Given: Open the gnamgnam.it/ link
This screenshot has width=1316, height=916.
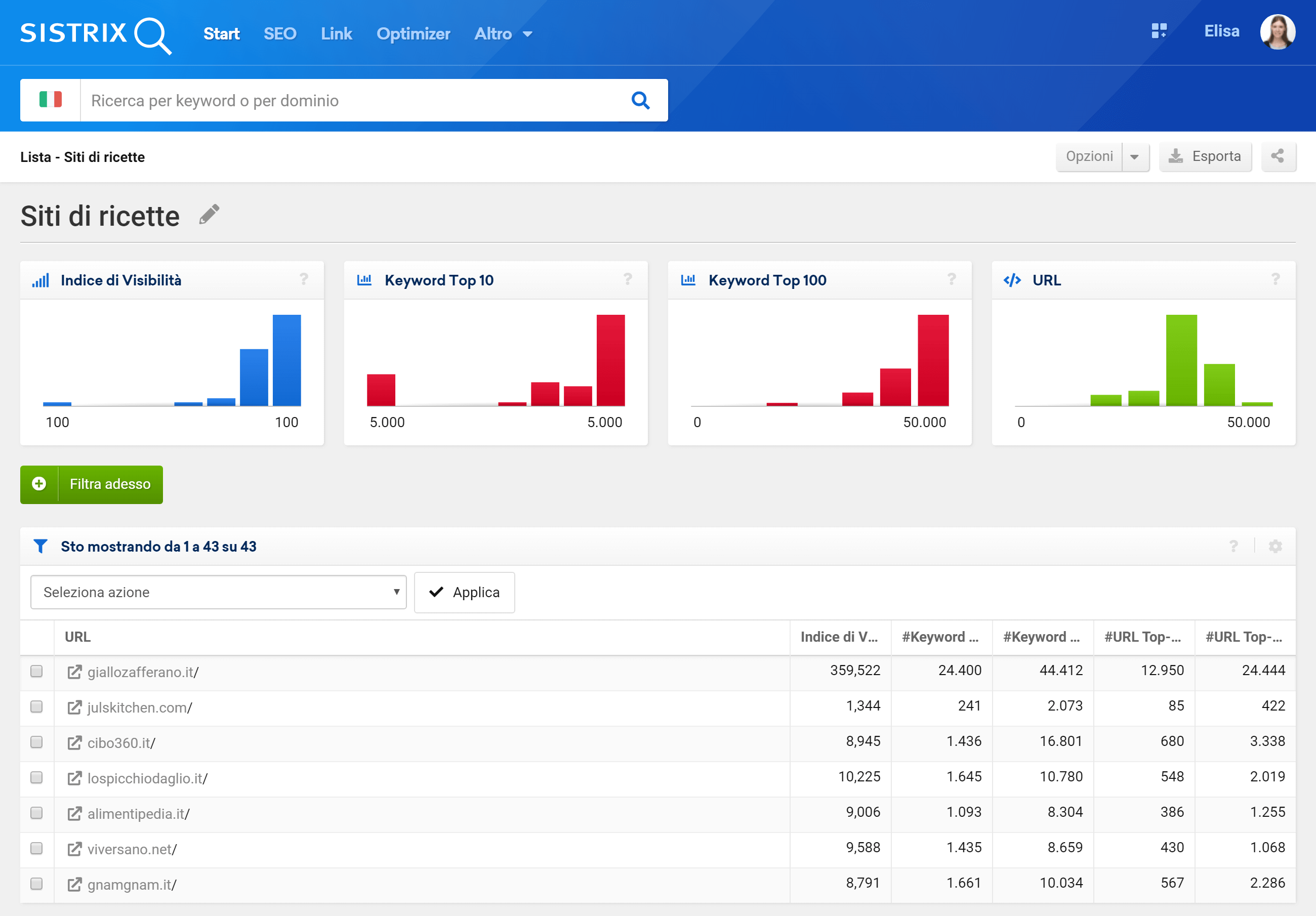Looking at the screenshot, I should click(x=132, y=885).
